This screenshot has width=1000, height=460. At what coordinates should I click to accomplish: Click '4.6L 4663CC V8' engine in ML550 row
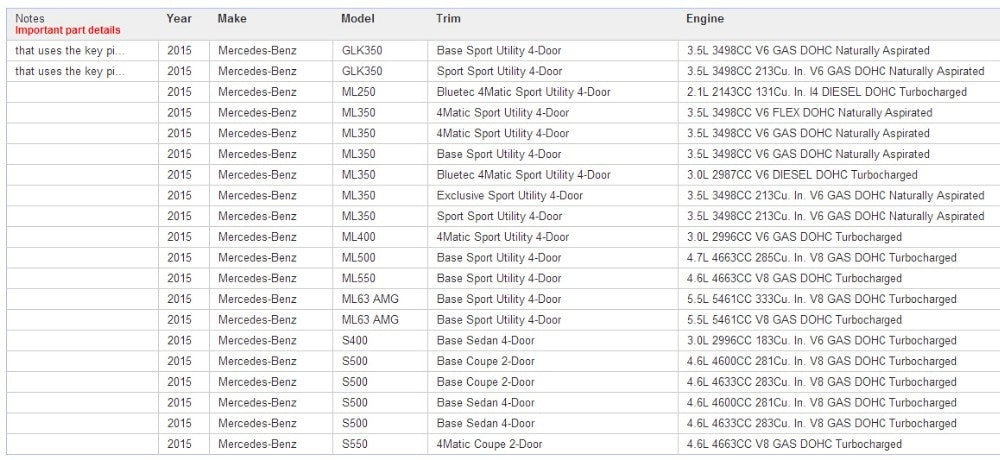(794, 278)
